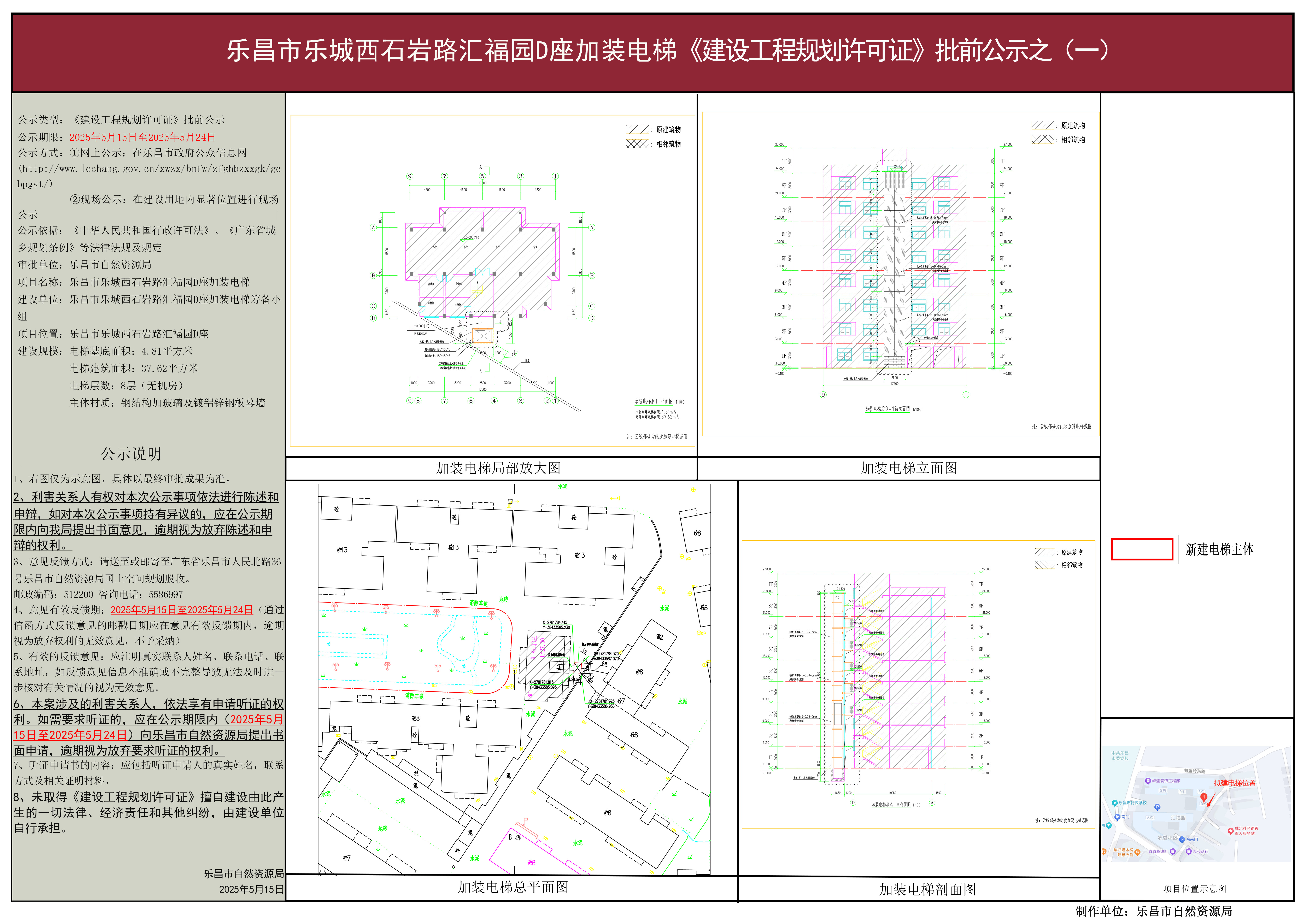Click the 聚兴隆木桶喷泉火锅 restaurant pin
Viewport: 1306px width, 924px height.
point(1138,852)
